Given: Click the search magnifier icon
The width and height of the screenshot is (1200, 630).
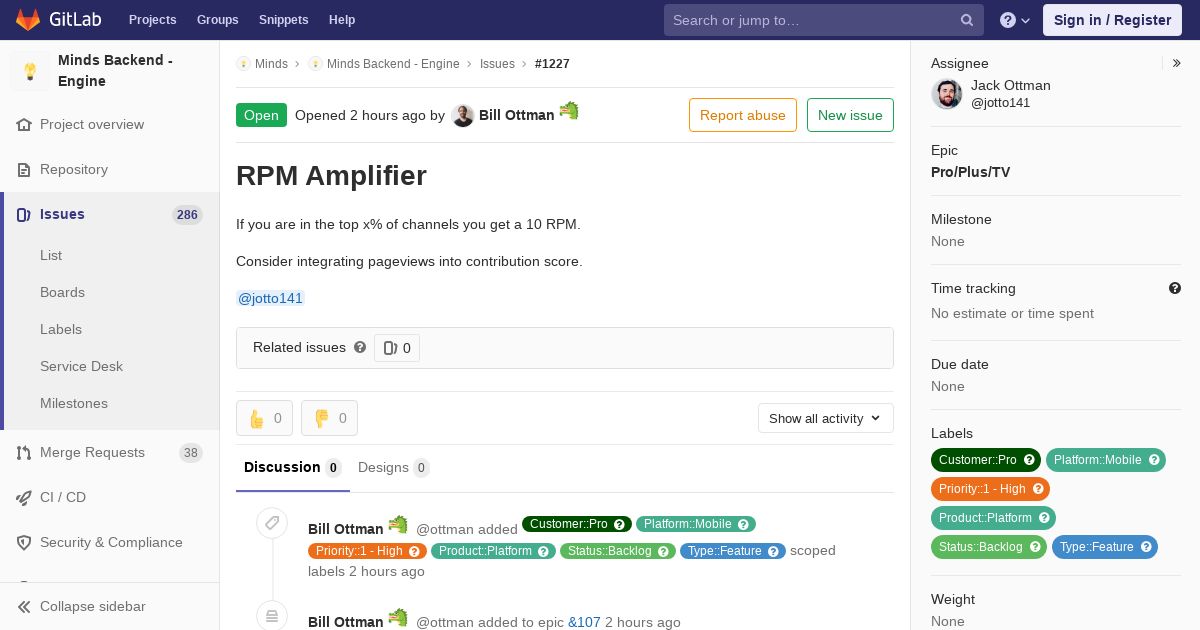Looking at the screenshot, I should pyautogui.click(x=967, y=20).
